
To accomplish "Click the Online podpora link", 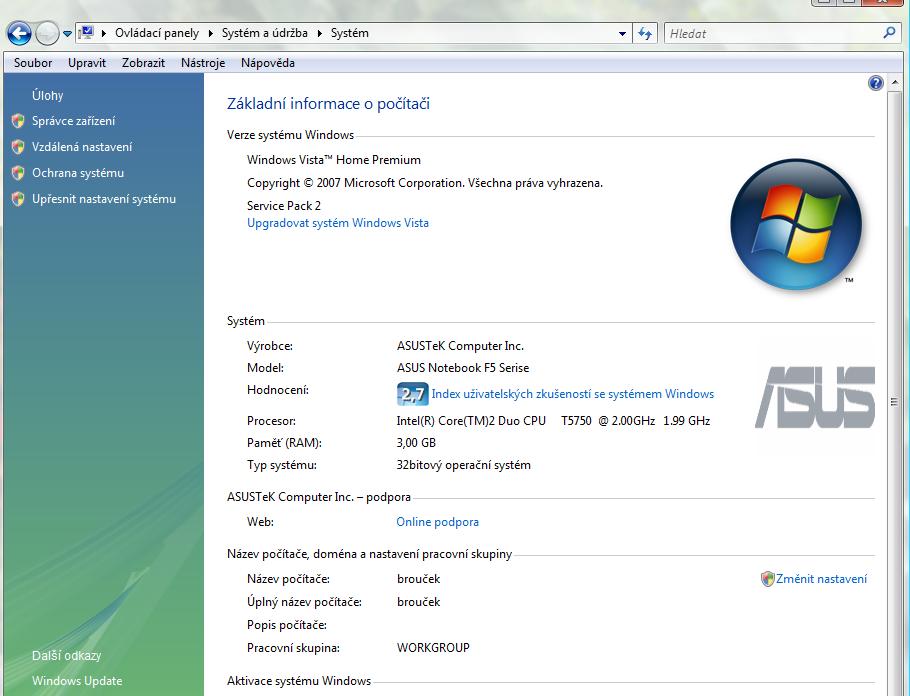I will click(438, 522).
